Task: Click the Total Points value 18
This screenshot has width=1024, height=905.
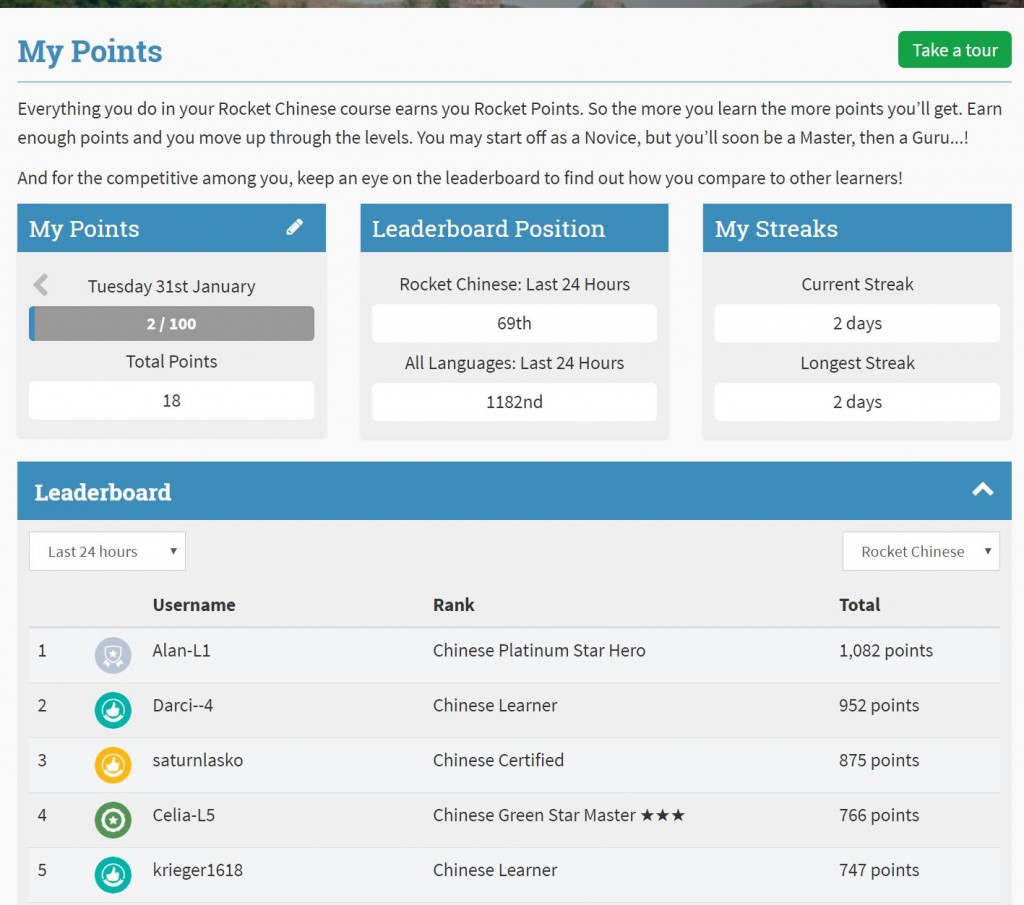Action: point(172,400)
